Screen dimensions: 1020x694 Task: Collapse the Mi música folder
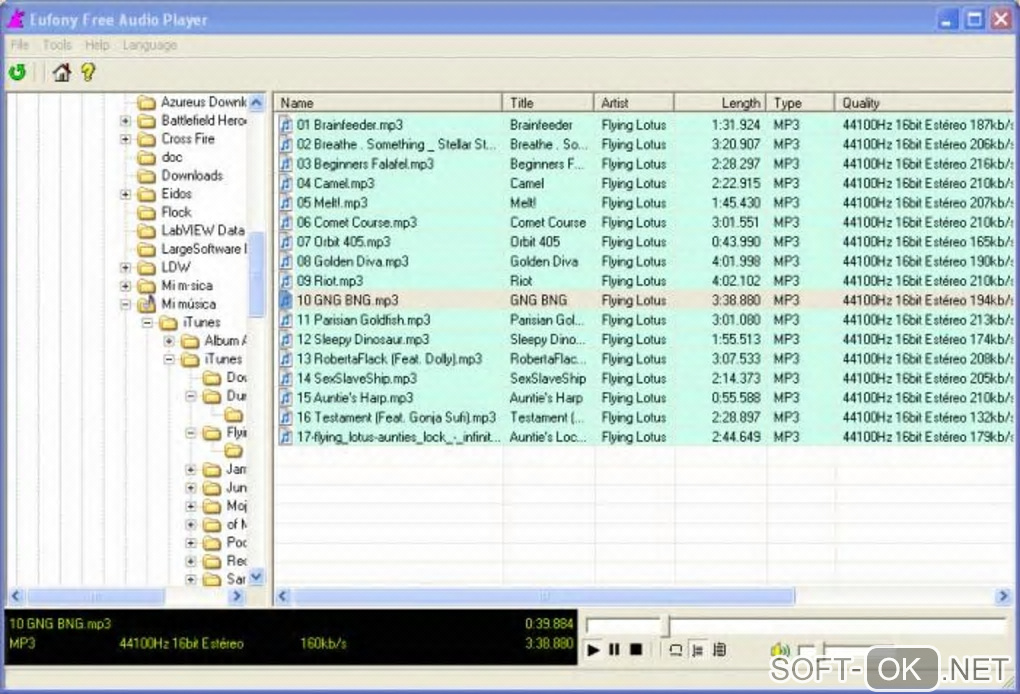(125, 304)
